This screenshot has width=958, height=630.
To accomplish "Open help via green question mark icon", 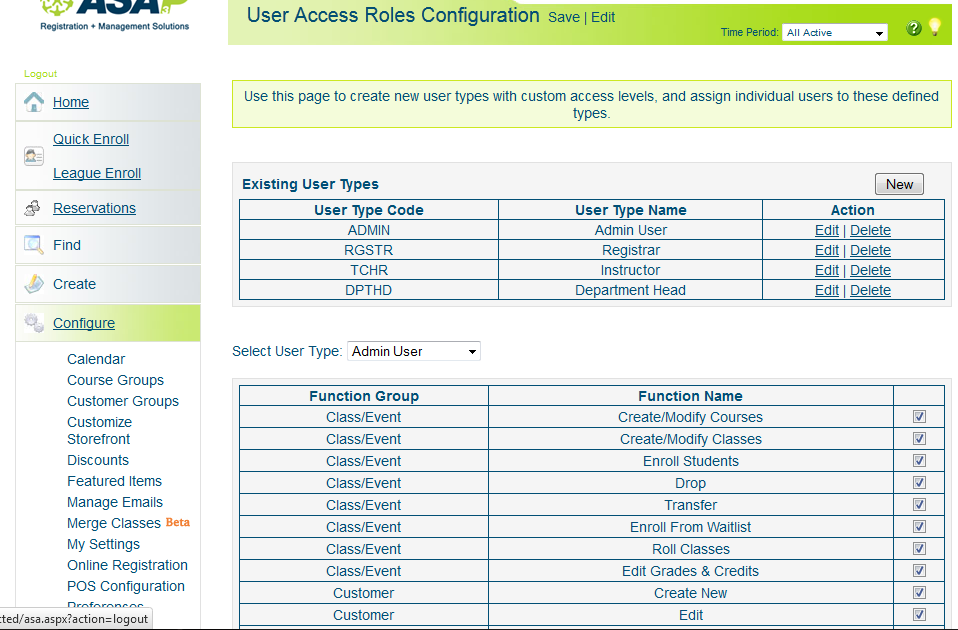I will (913, 28).
